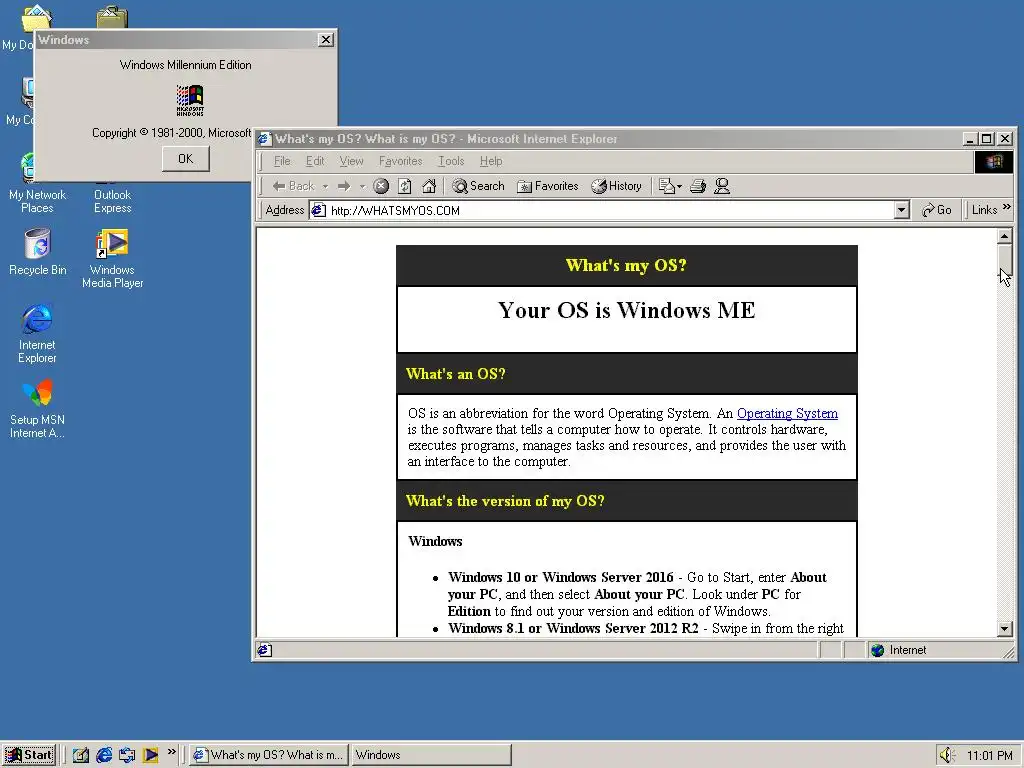Viewport: 1024px width, 768px height.
Task: Click the volume speaker tray icon
Action: (947, 756)
